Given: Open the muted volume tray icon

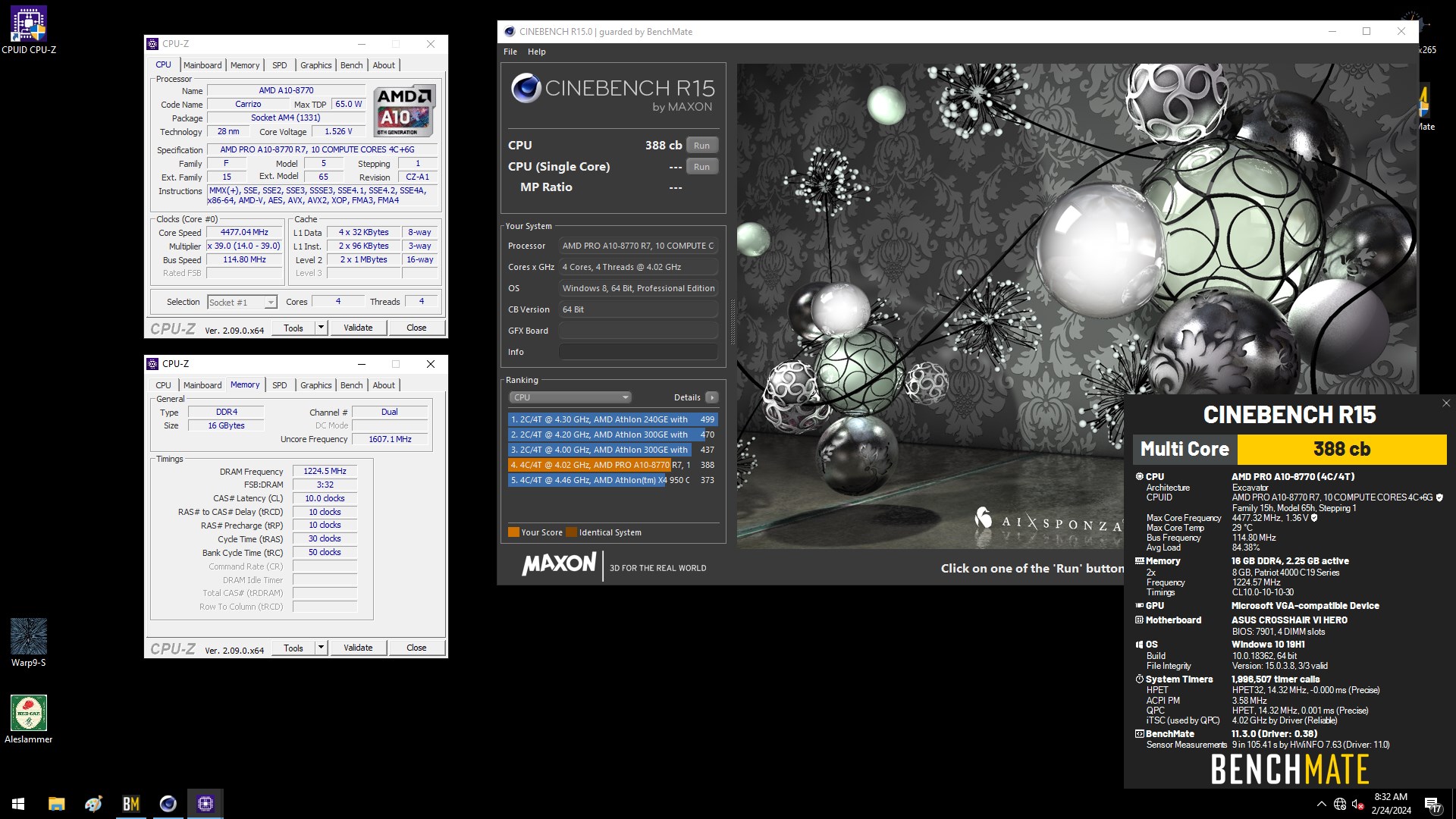Looking at the screenshot, I should pyautogui.click(x=1358, y=804).
